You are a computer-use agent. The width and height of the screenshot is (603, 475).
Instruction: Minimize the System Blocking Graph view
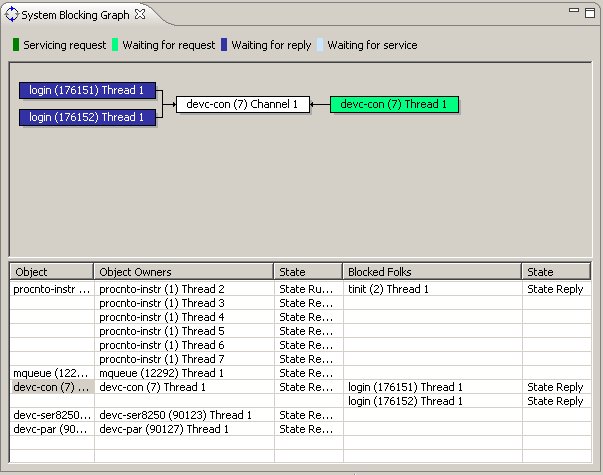click(x=574, y=12)
